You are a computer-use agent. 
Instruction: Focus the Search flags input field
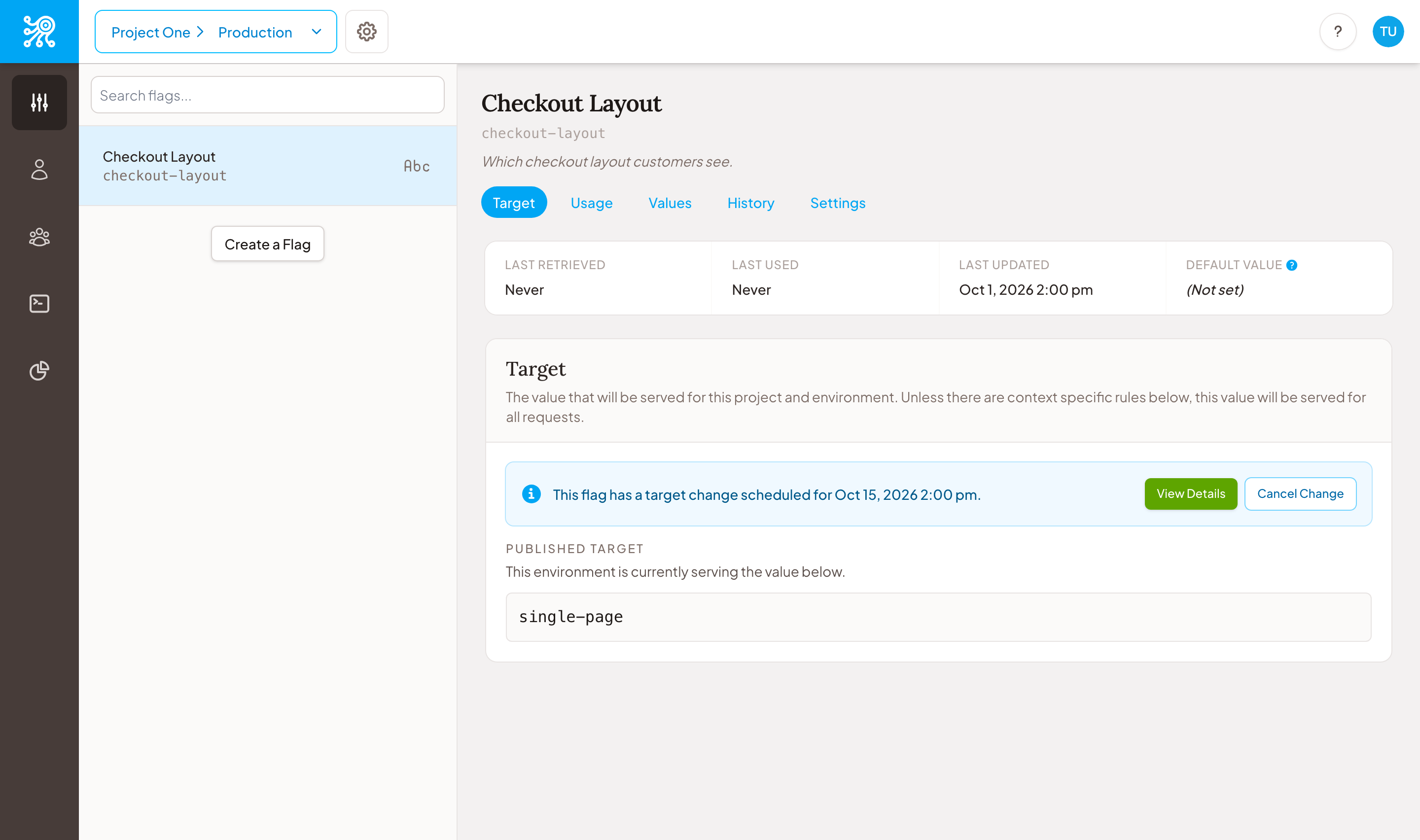point(268,95)
